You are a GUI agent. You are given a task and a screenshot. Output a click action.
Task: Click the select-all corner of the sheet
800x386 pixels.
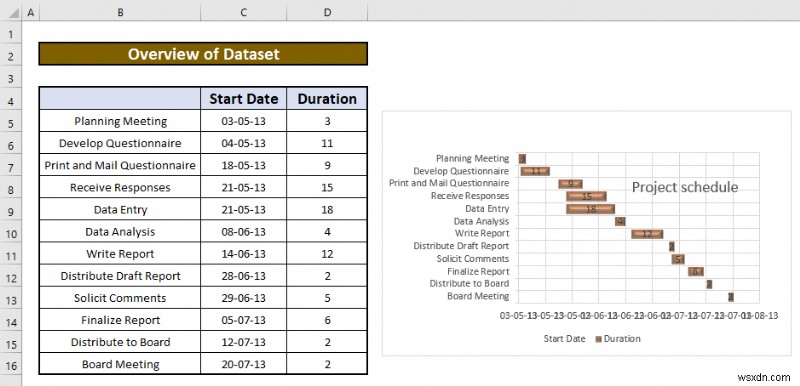(x=11, y=14)
